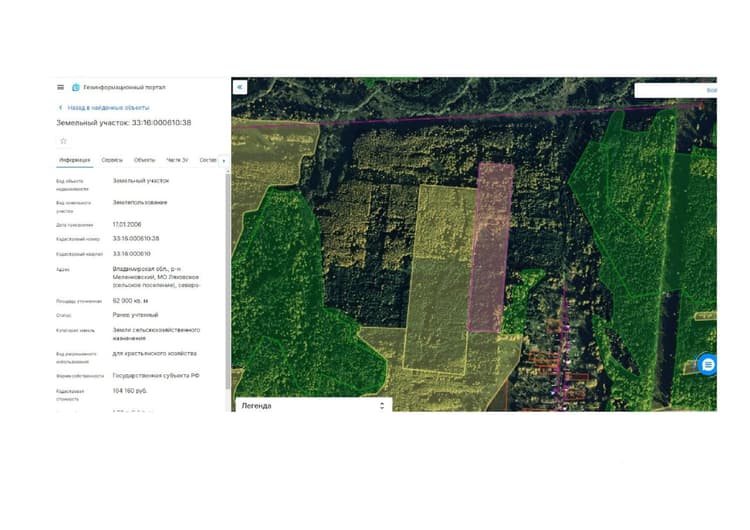Image resolution: width=750 pixels, height=530 pixels.
Task: Open the blue round chat button on the map
Action: coord(708,365)
